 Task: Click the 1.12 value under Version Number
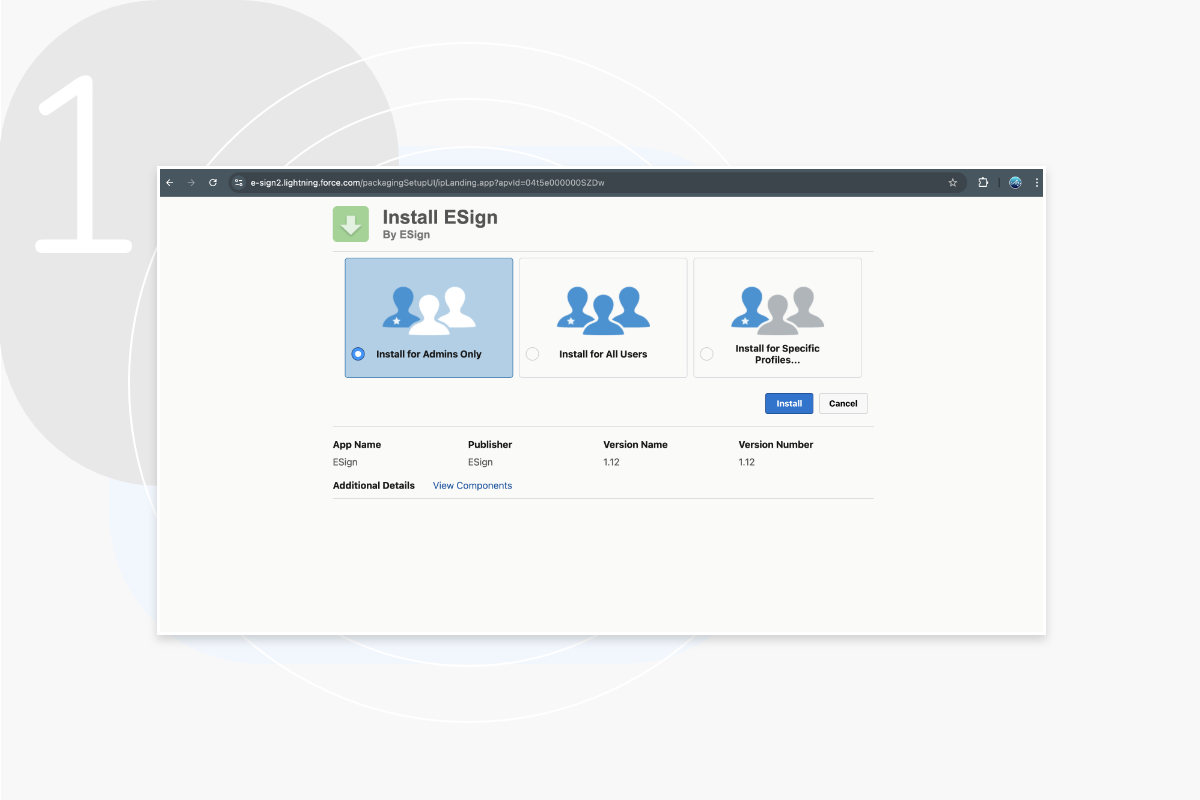click(x=747, y=463)
